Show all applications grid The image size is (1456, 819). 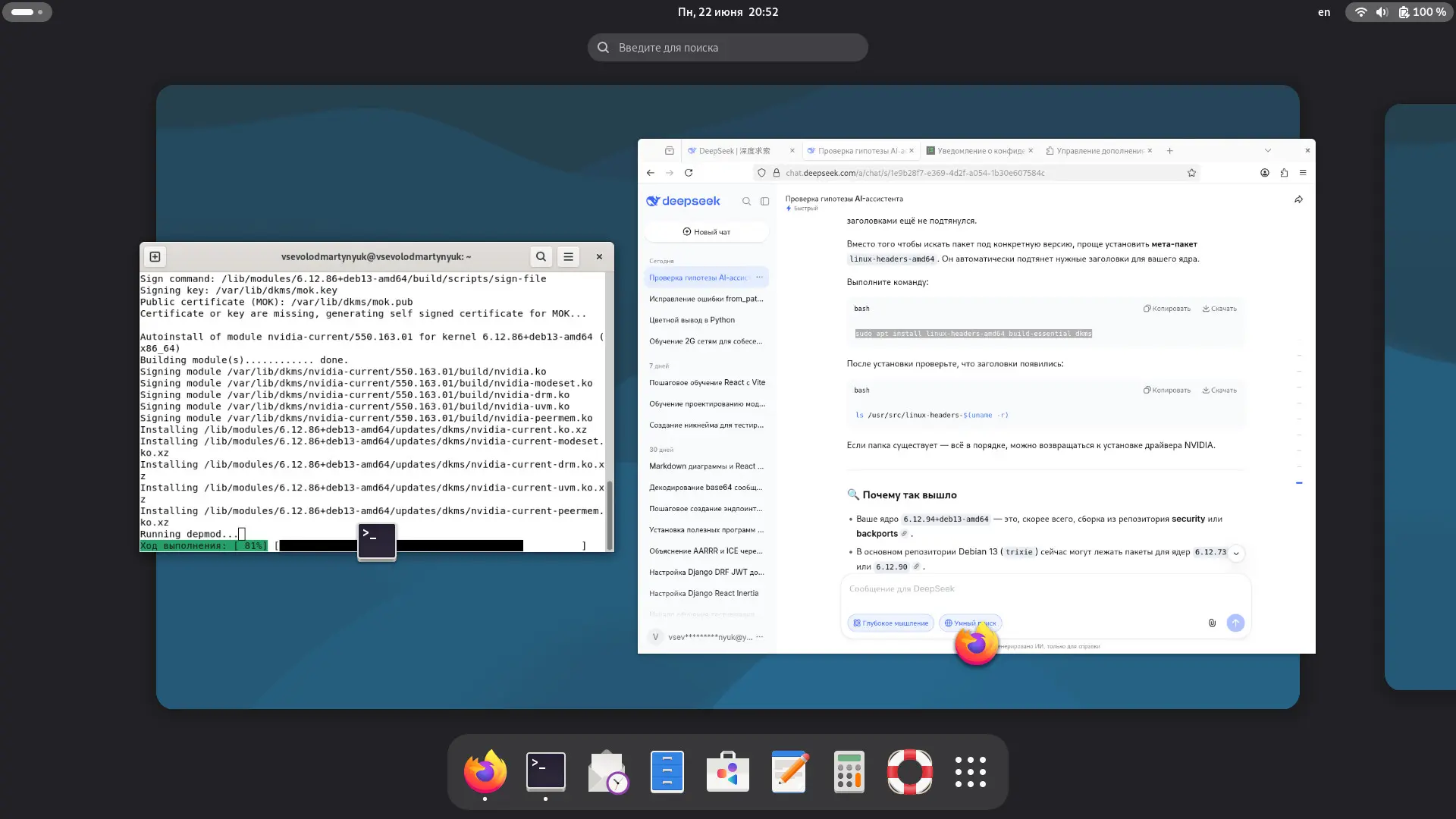click(x=971, y=772)
